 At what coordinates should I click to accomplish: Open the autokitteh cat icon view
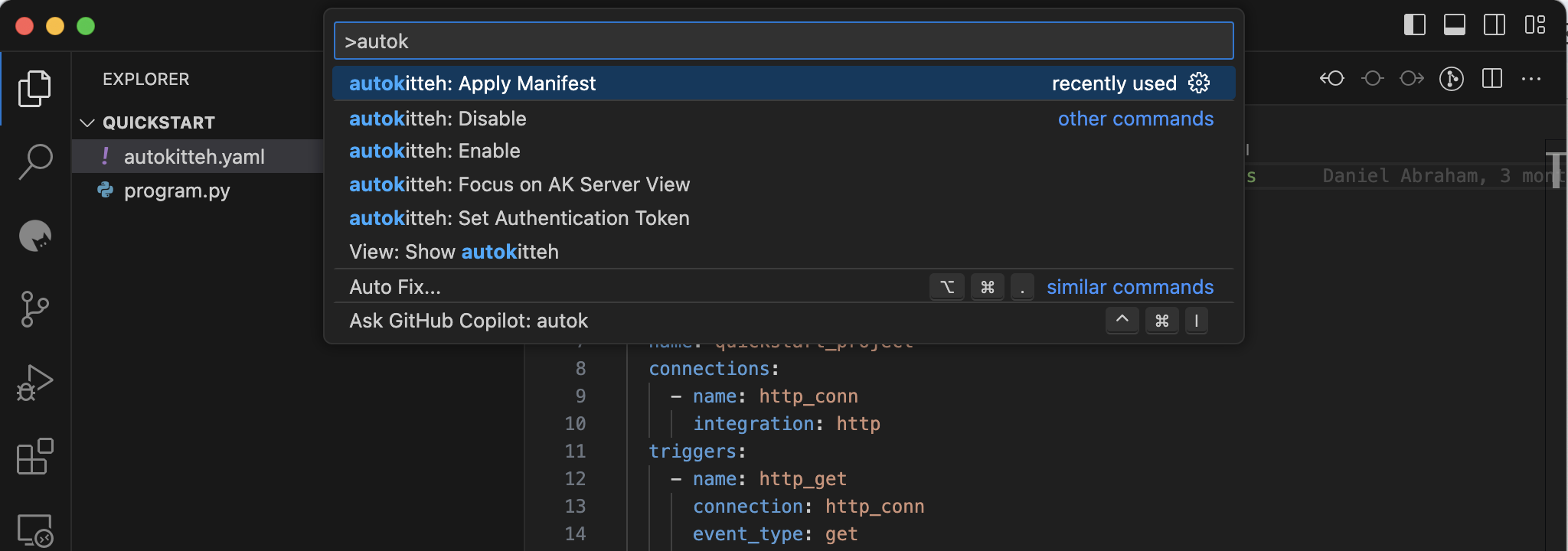coord(34,236)
